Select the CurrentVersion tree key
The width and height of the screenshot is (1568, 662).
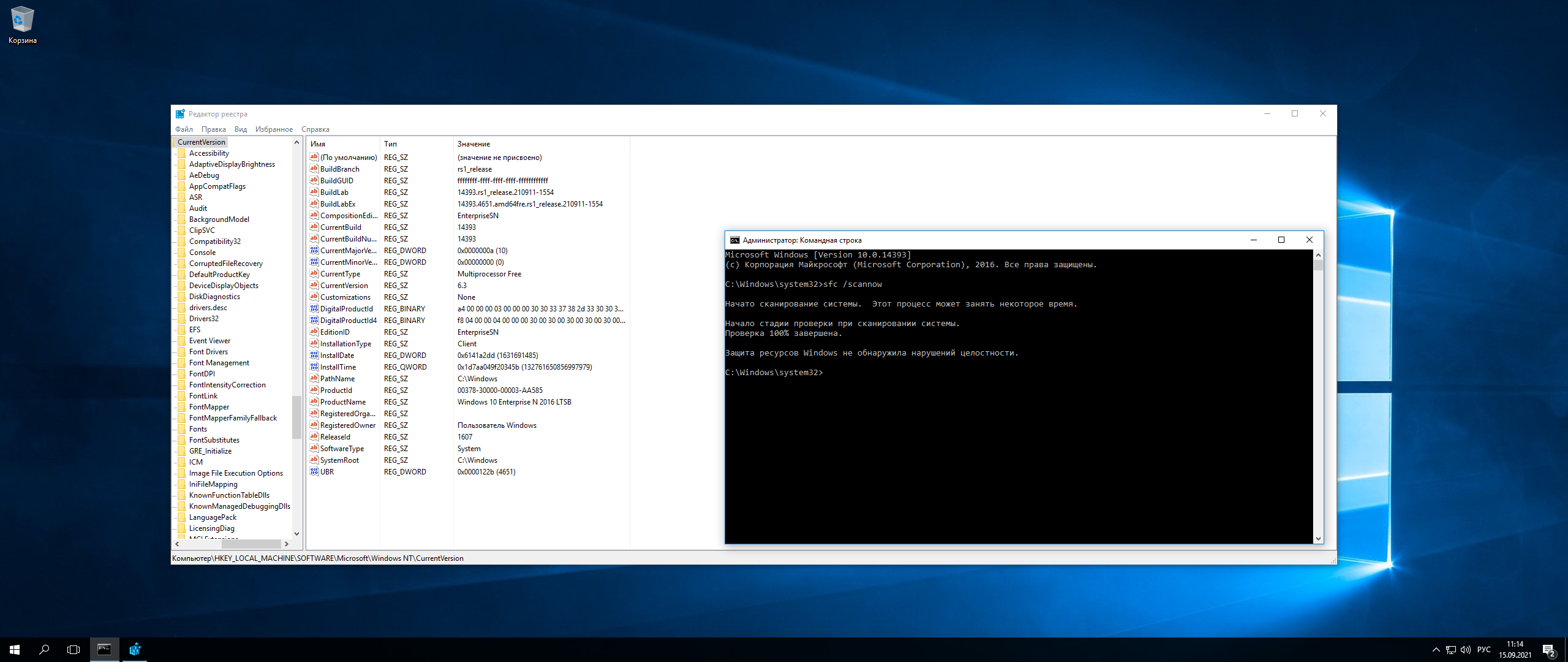pos(202,142)
